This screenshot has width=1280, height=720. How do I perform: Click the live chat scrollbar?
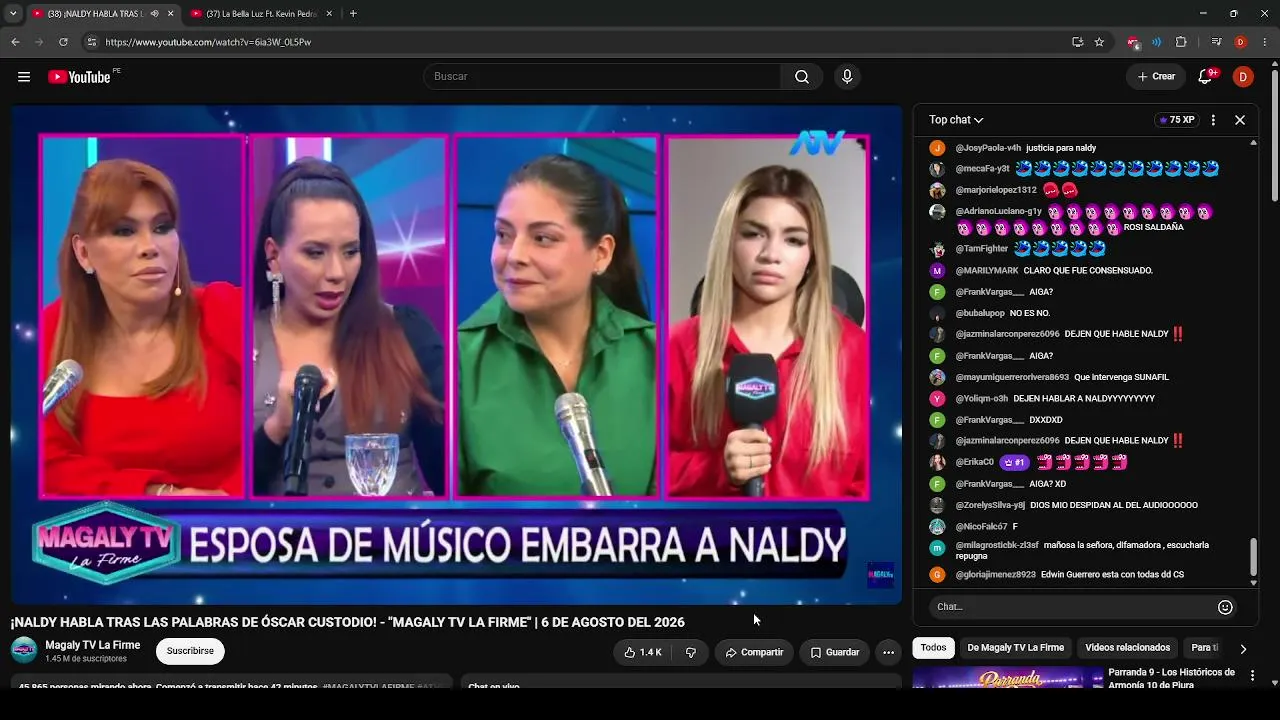tap(1254, 558)
